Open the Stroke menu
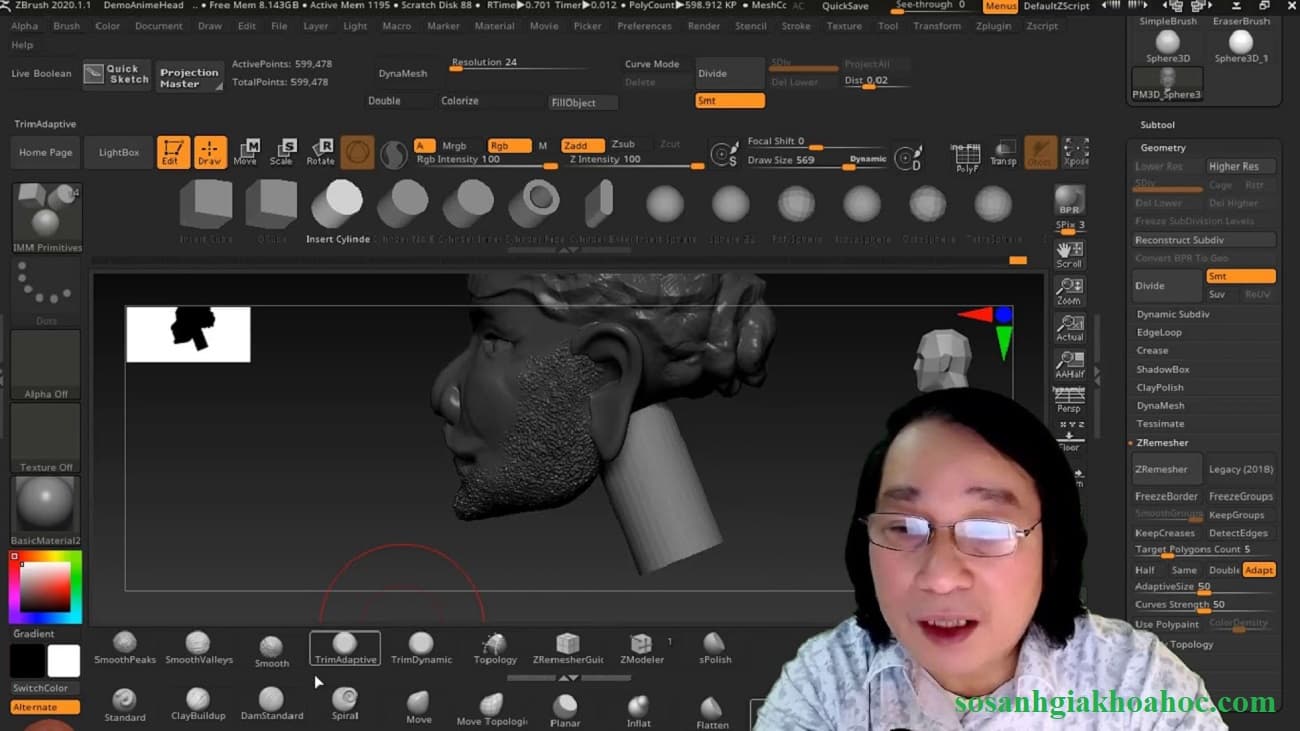 tap(796, 26)
